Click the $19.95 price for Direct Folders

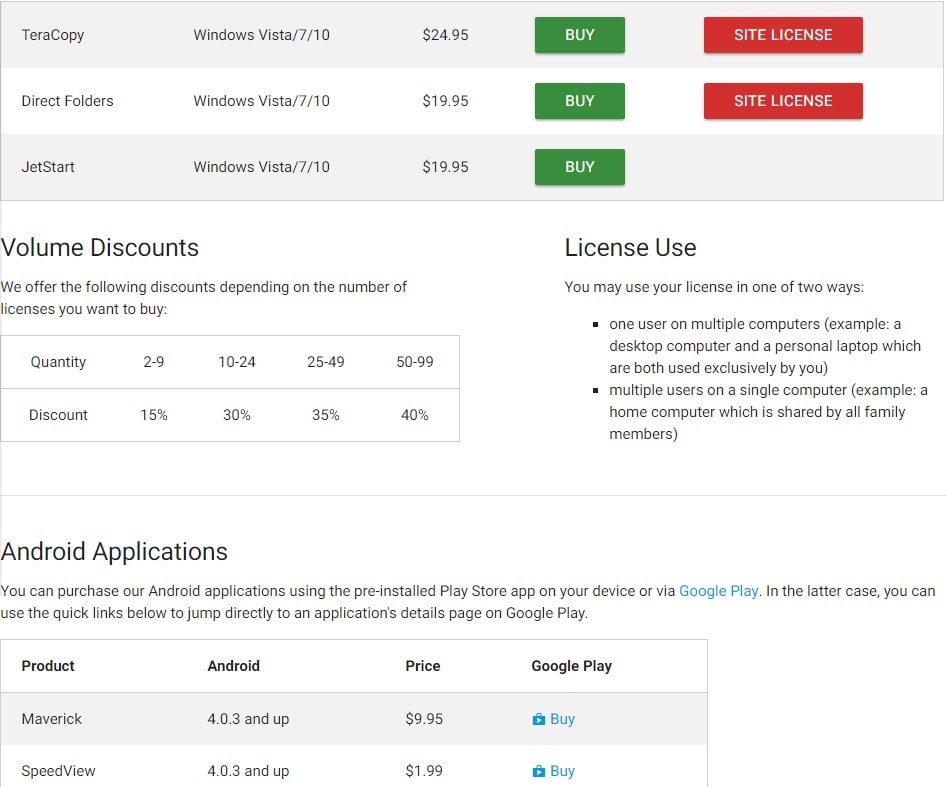coord(445,101)
